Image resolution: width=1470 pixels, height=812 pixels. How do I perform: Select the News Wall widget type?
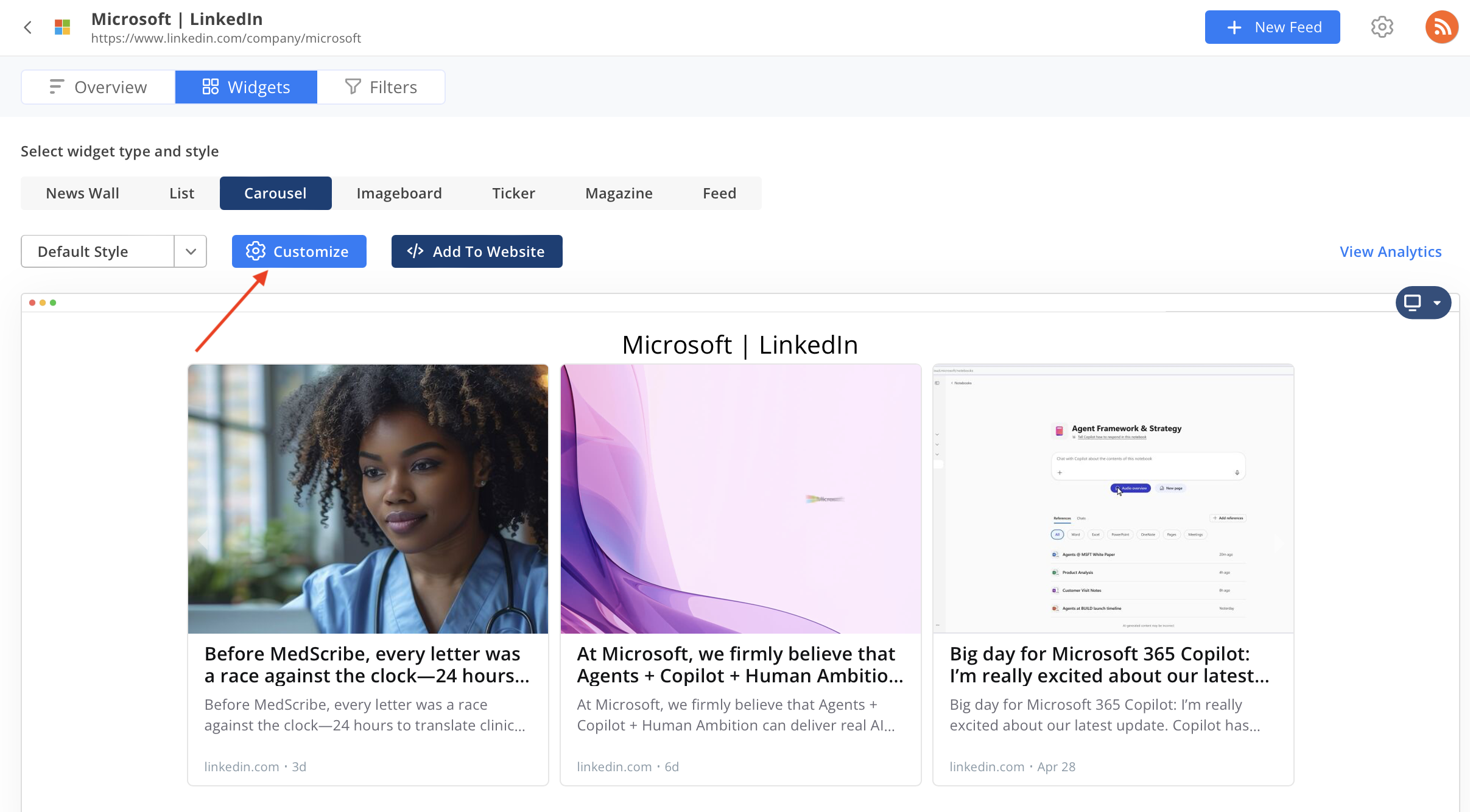click(83, 193)
